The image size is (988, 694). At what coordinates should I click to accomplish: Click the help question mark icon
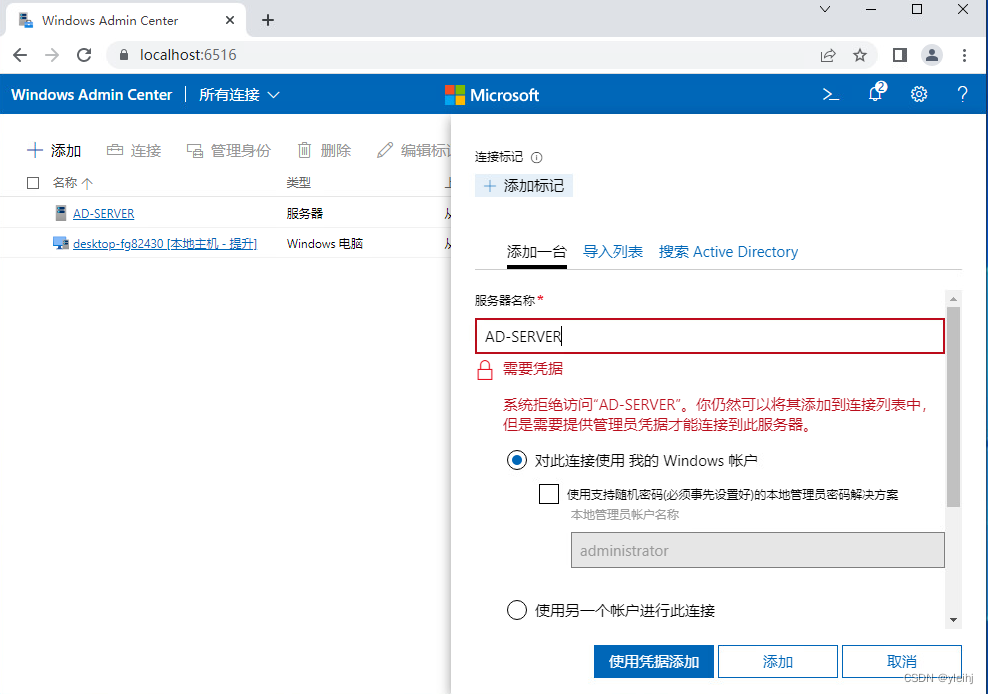tap(961, 94)
